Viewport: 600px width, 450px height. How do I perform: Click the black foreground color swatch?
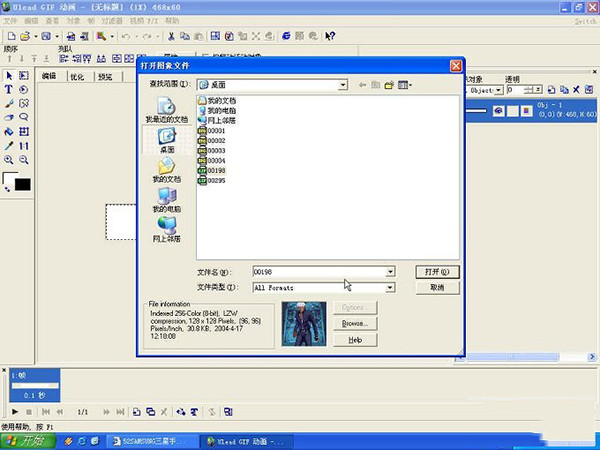pos(22,184)
